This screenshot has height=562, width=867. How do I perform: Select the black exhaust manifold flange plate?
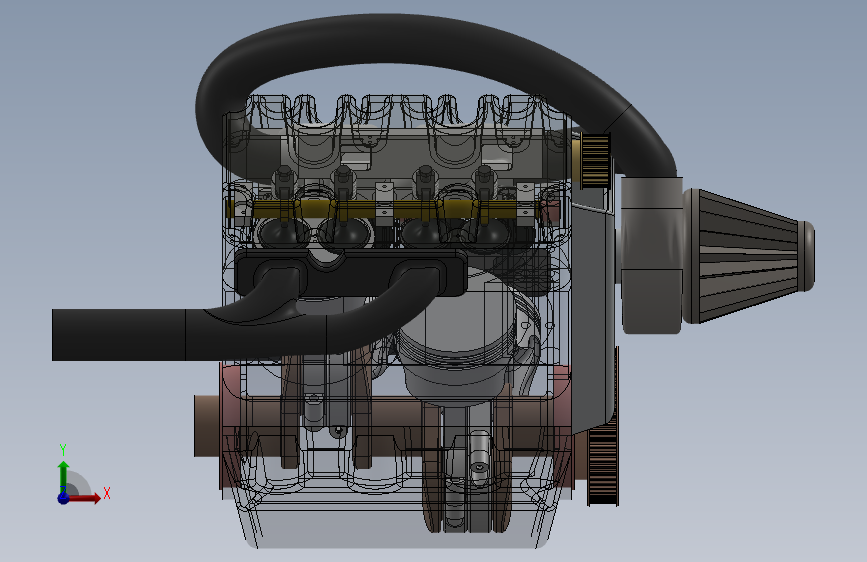coord(352,273)
